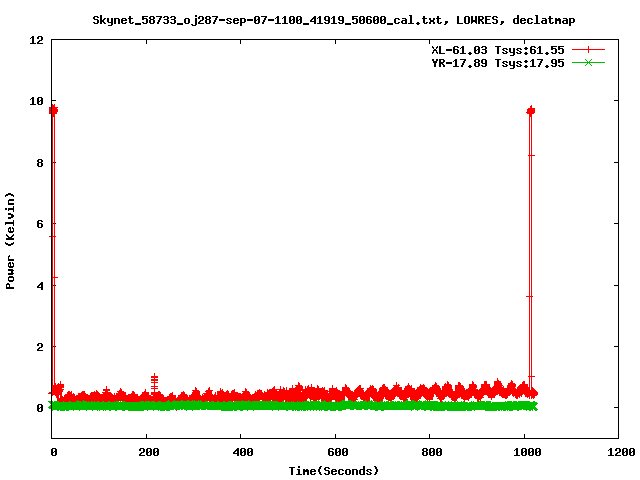This screenshot has height=480, width=640.
Task: Click the small red bump of markers near time 200
Action: 154,384
